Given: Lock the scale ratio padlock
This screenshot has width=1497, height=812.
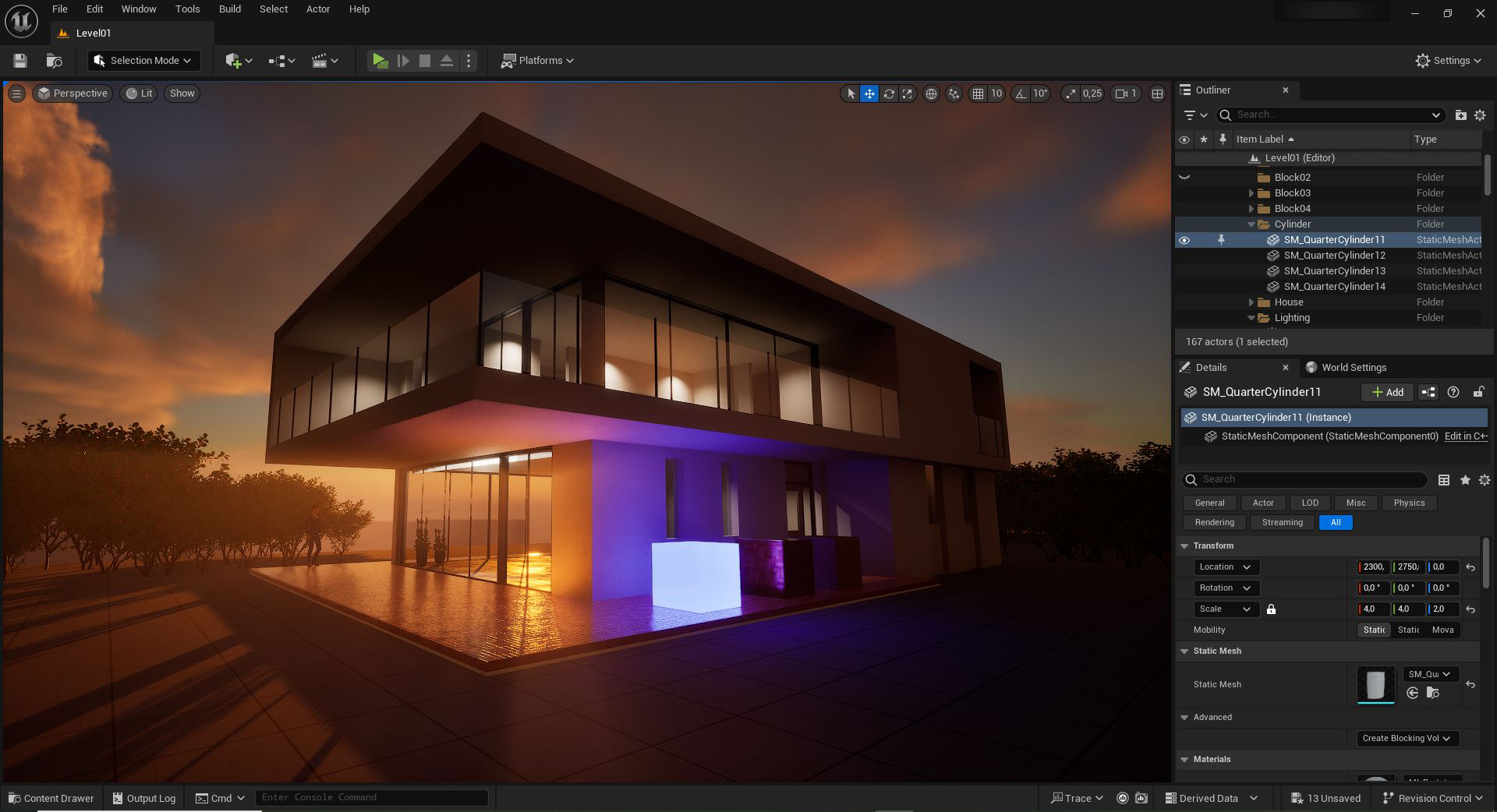Looking at the screenshot, I should [1271, 609].
